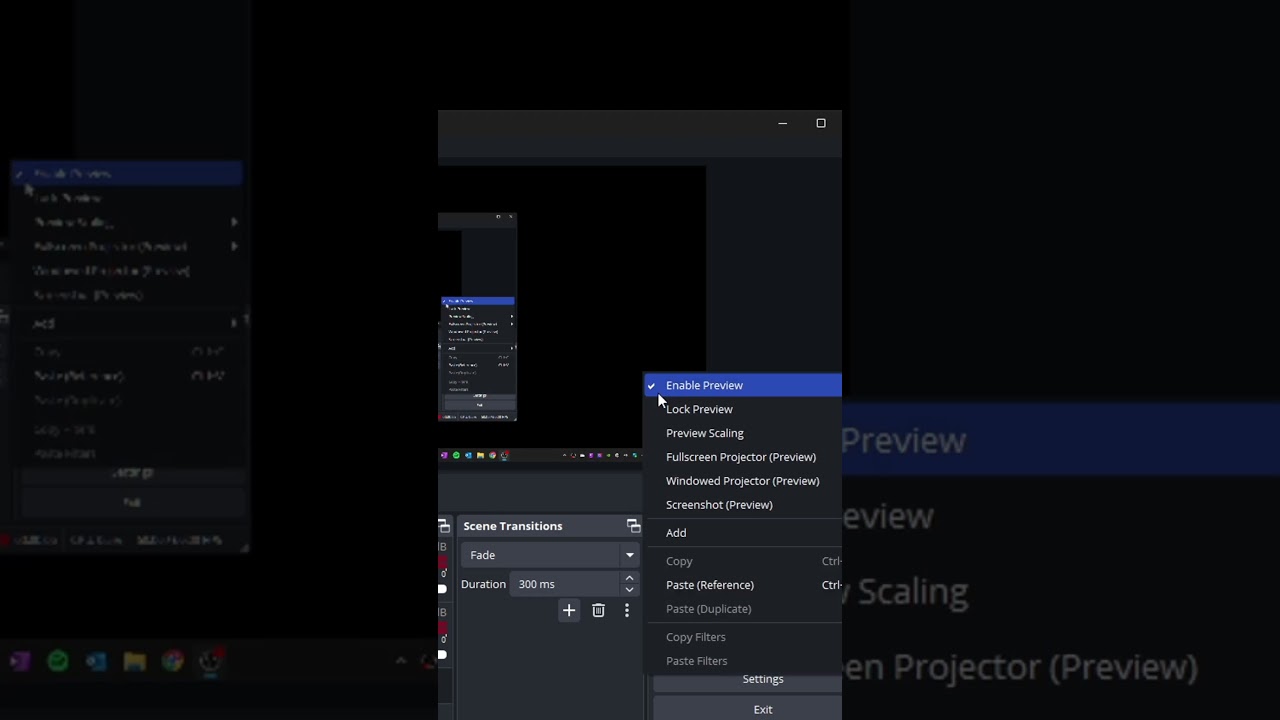Screen dimensions: 1280x720
Task: Expand the Preview Scaling submenu
Action: point(742,433)
